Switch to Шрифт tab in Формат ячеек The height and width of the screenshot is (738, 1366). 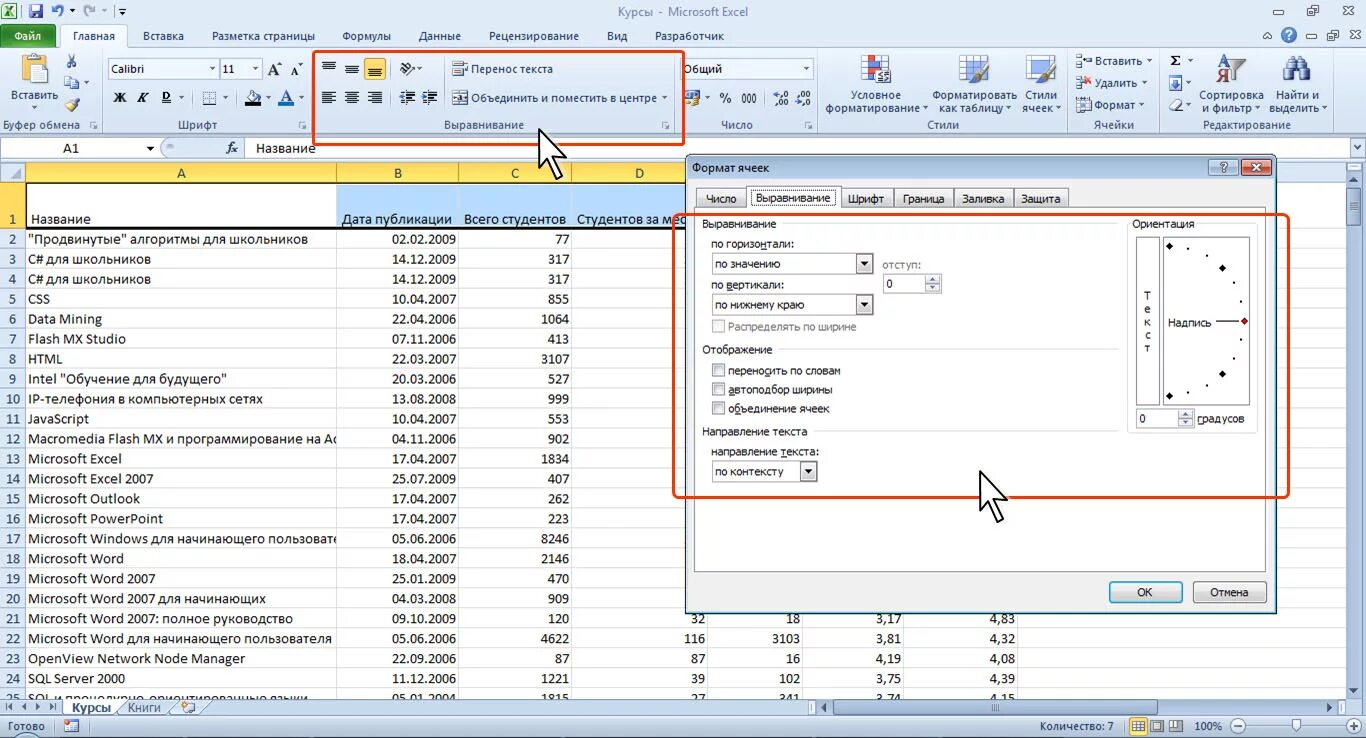(865, 198)
